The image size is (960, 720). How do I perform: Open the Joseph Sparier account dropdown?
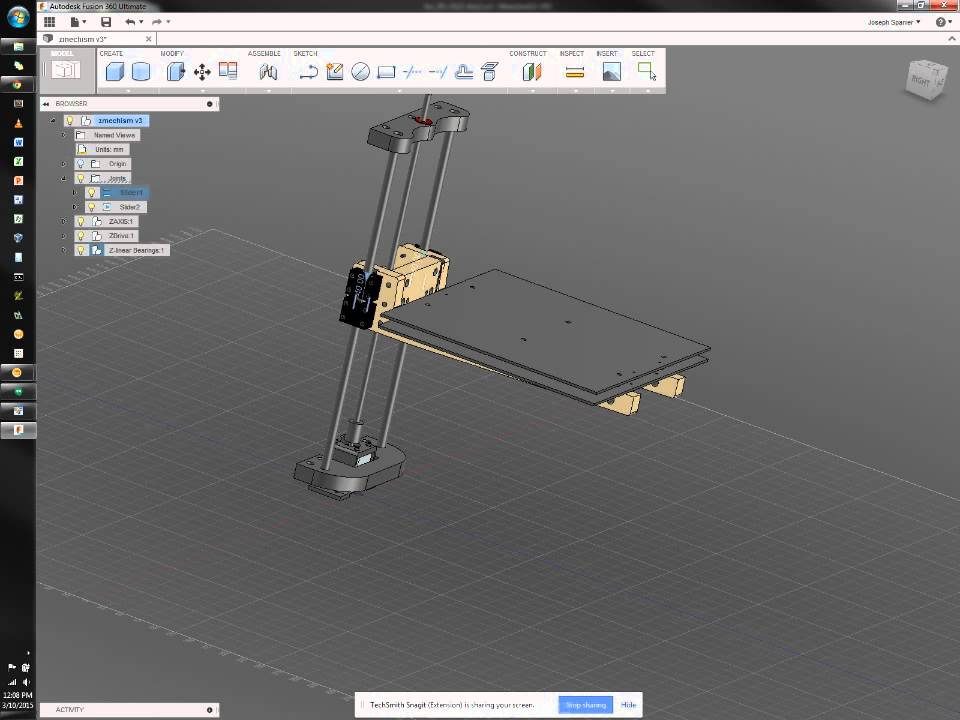(x=893, y=22)
